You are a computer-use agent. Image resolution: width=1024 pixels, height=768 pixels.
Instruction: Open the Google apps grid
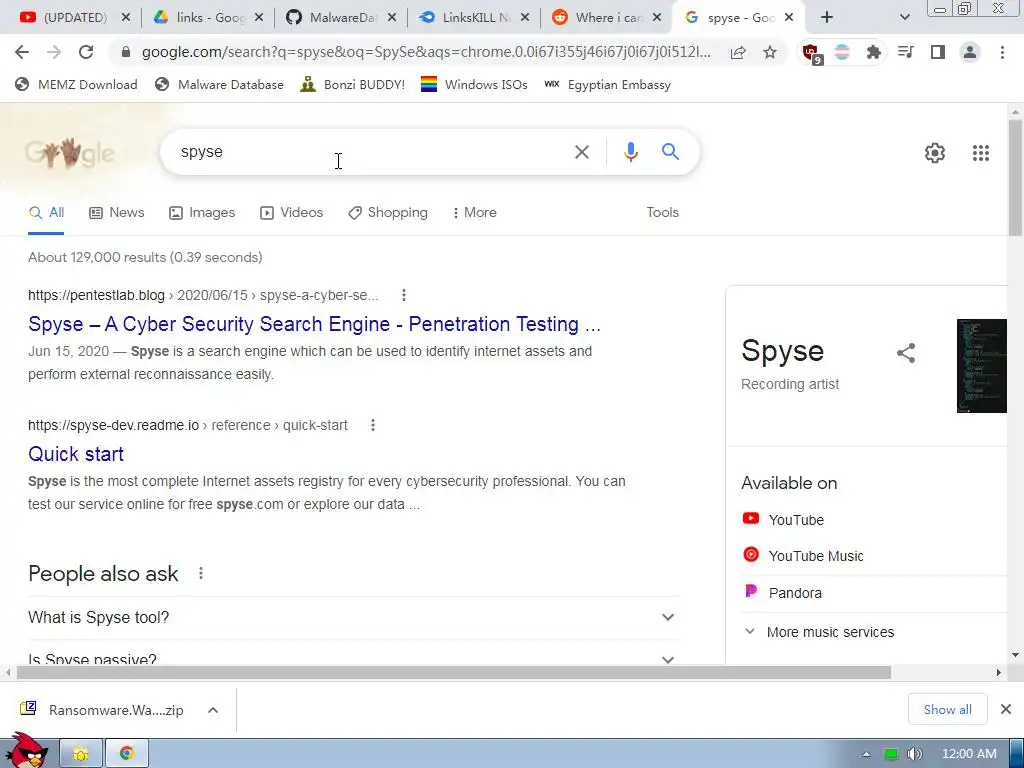980,153
